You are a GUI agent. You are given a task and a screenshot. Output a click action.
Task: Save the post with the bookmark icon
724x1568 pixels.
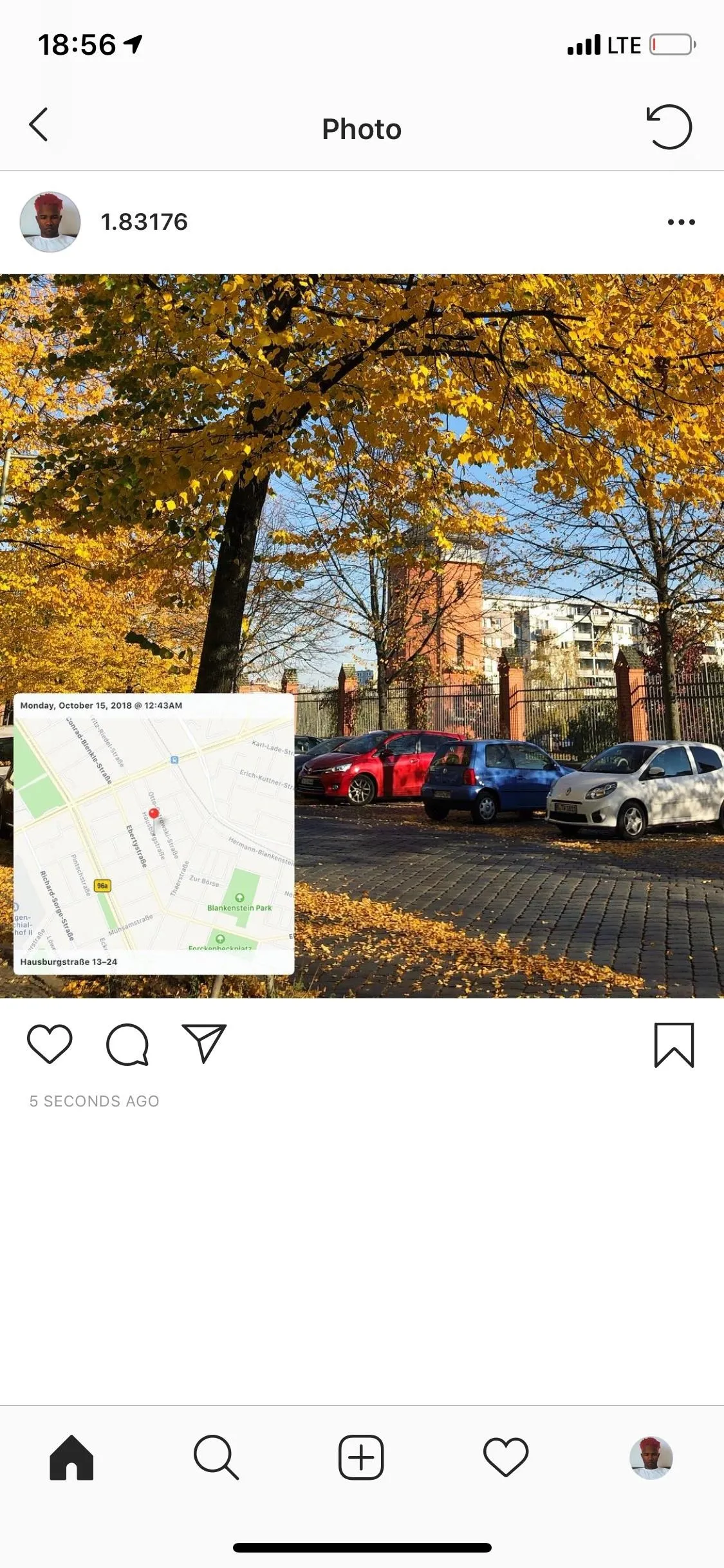(674, 1045)
